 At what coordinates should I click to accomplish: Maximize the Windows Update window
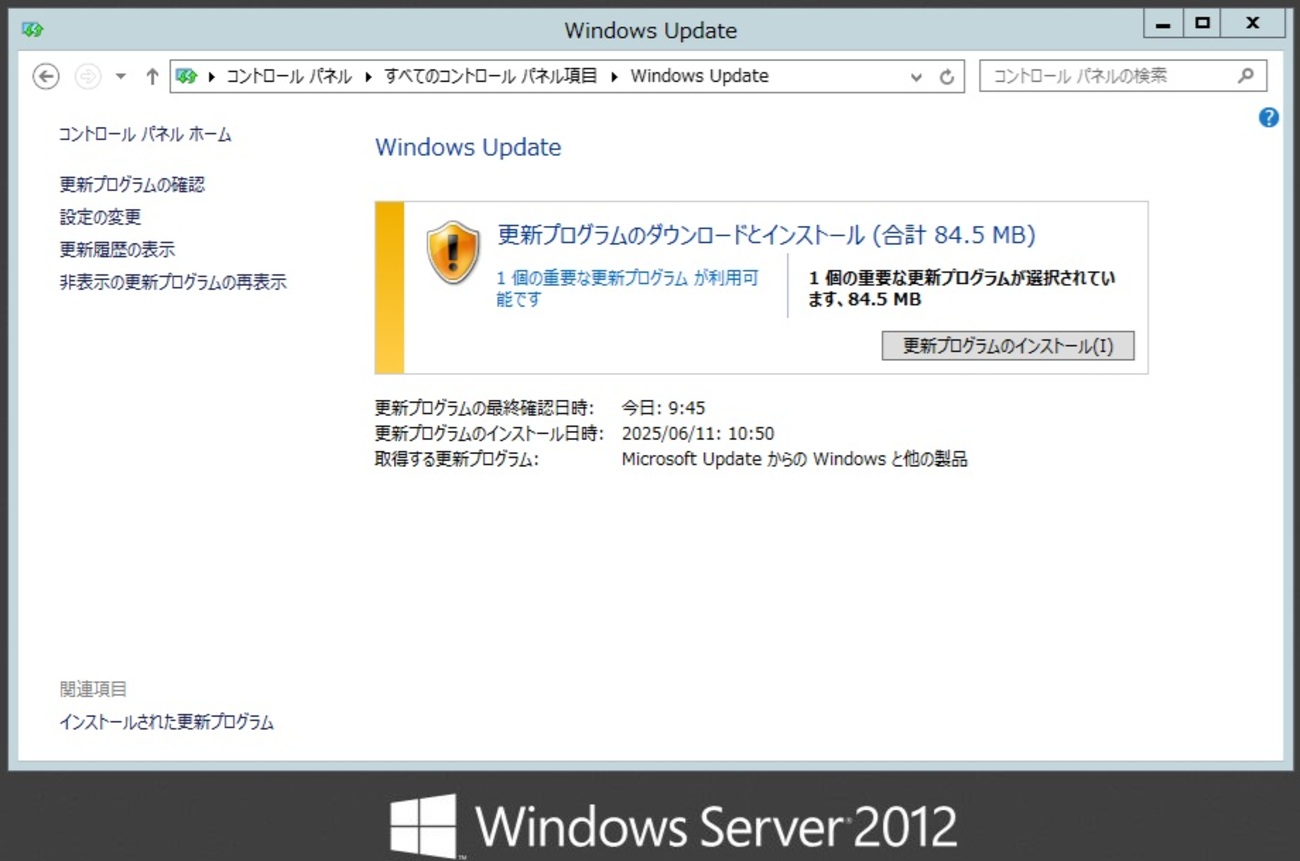1202,24
